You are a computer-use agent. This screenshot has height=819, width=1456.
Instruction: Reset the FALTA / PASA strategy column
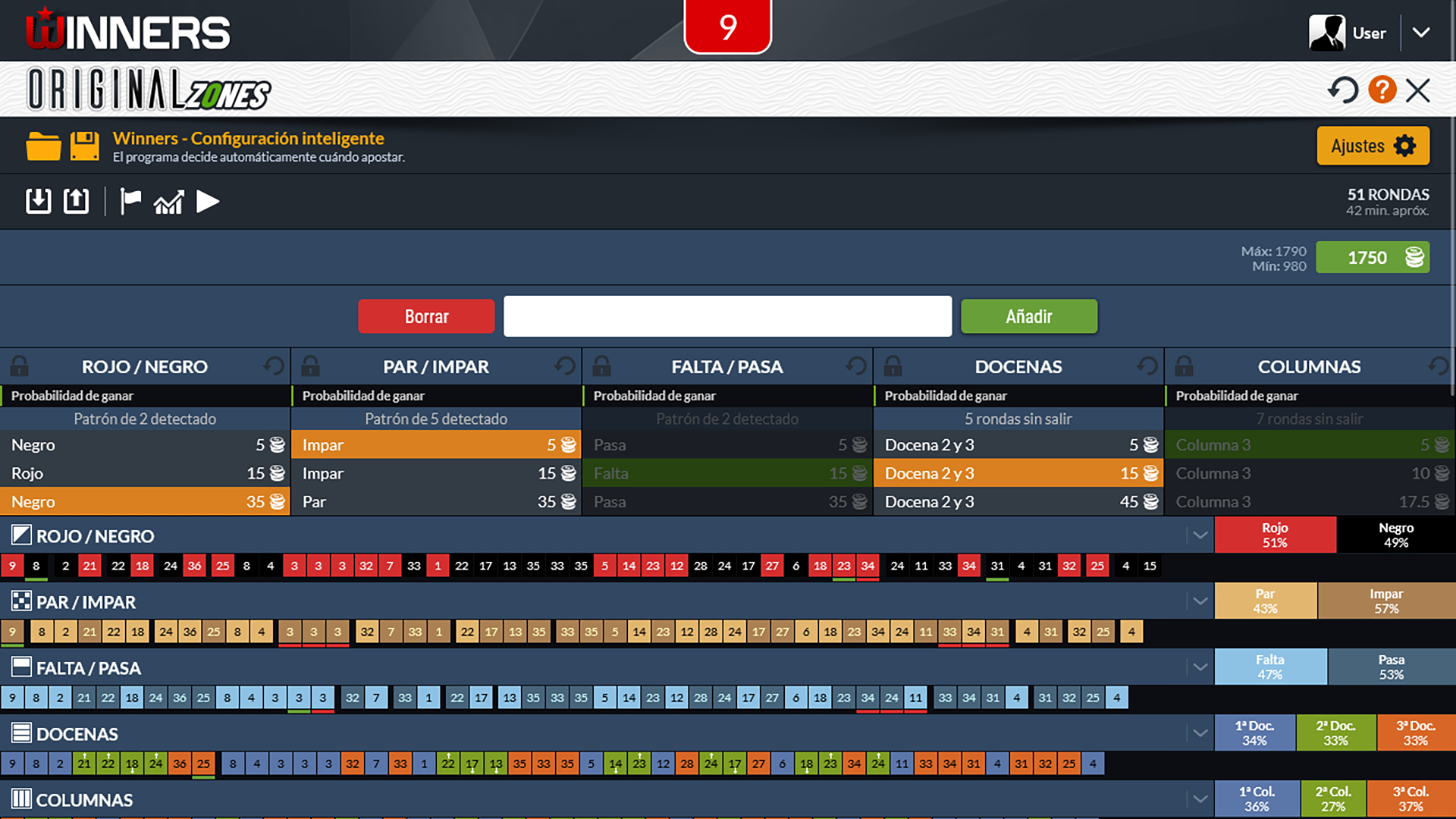pos(856,366)
